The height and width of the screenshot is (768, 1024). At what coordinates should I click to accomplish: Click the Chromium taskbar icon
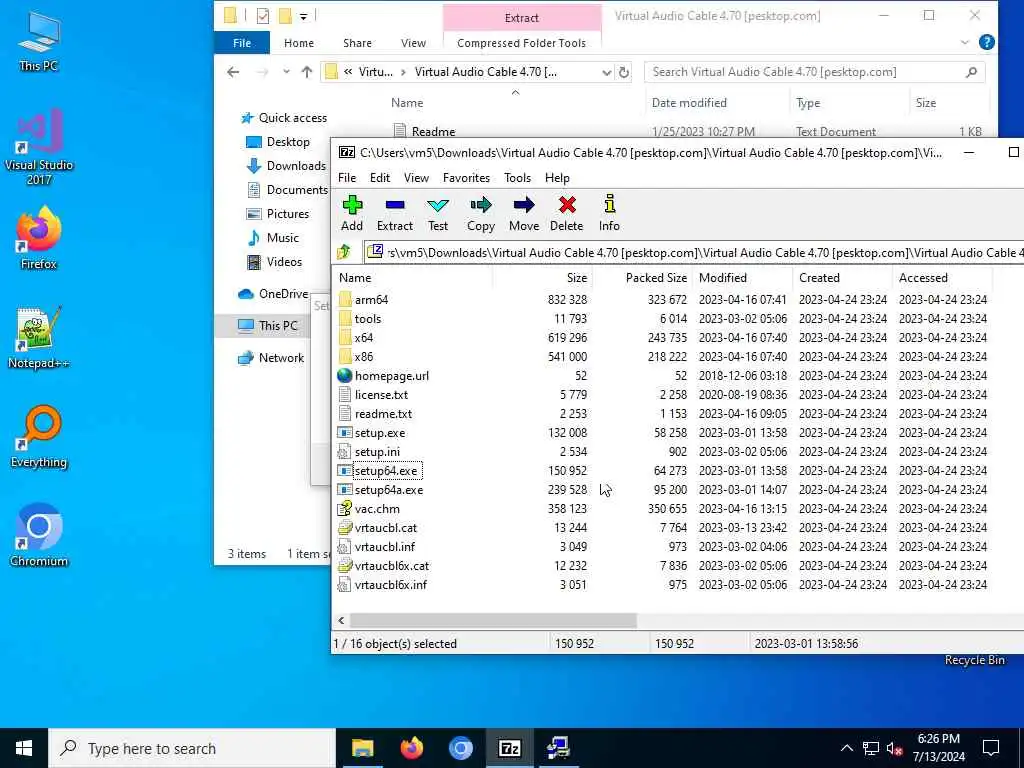tap(460, 748)
